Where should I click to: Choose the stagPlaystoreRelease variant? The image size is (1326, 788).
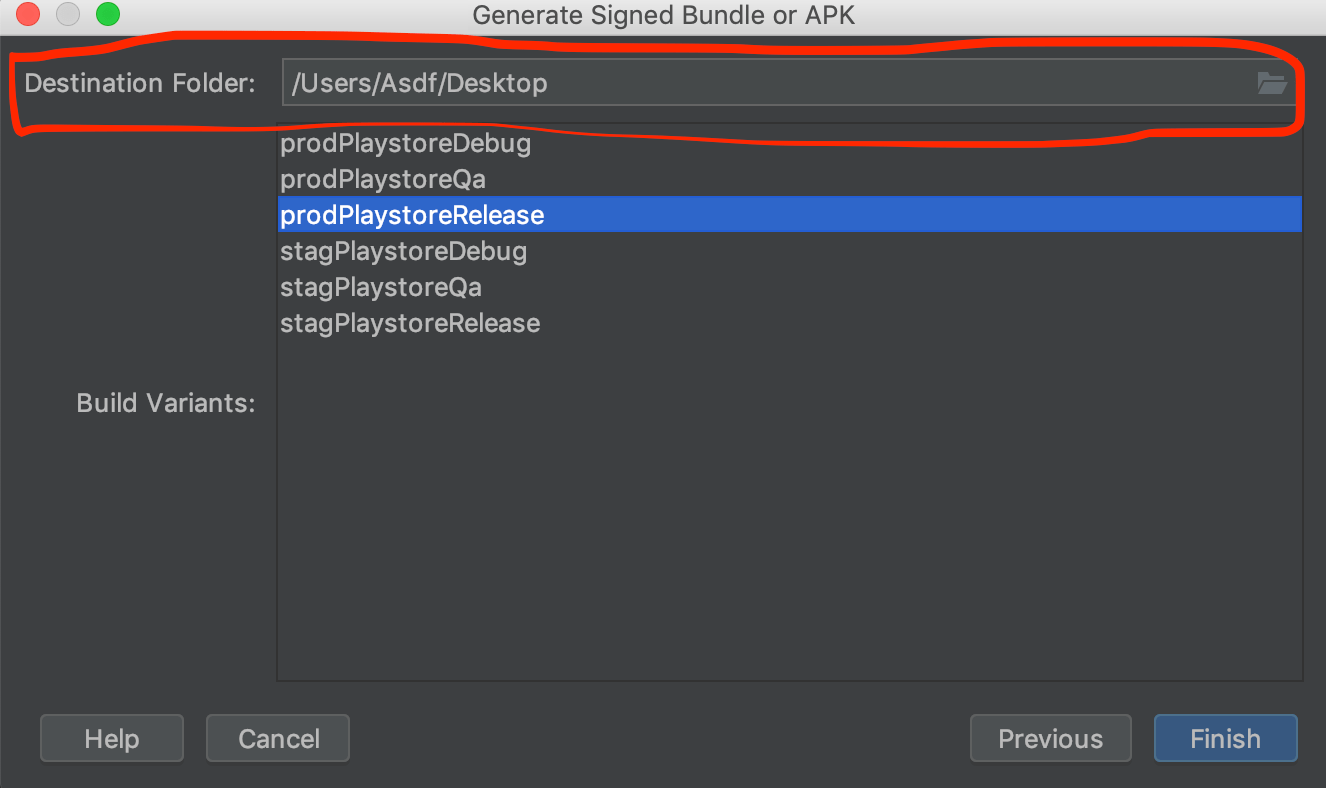410,323
